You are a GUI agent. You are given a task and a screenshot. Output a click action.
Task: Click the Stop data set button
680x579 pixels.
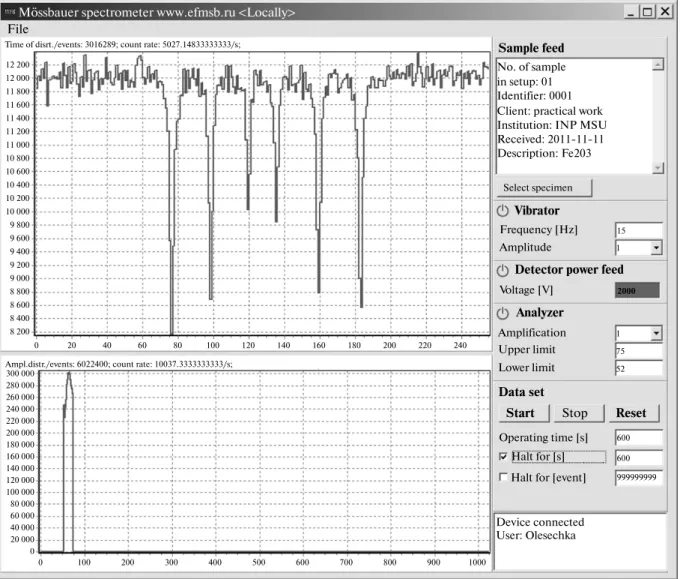click(x=579, y=413)
